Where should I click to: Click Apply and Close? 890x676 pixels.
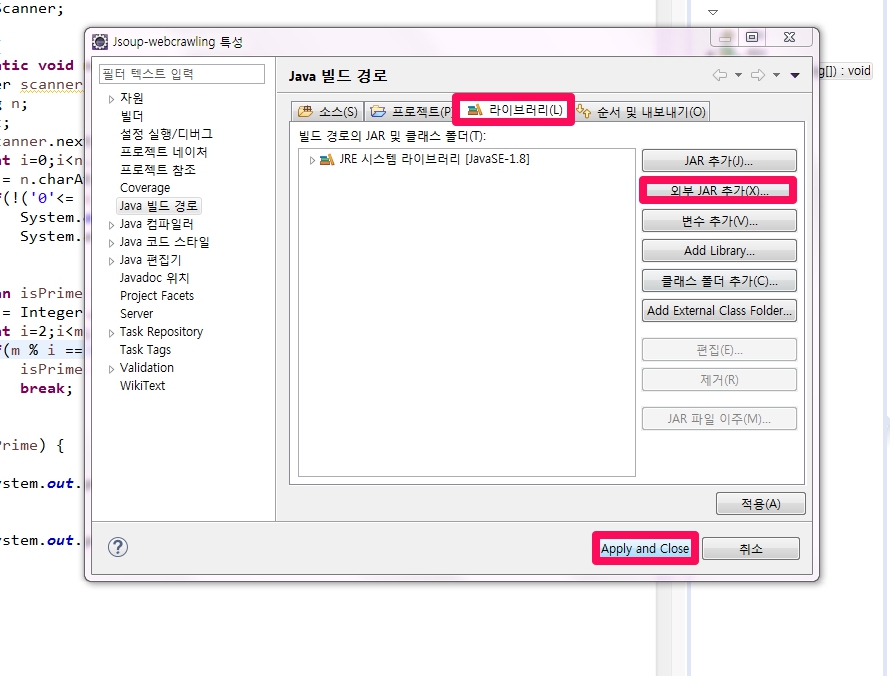point(645,548)
